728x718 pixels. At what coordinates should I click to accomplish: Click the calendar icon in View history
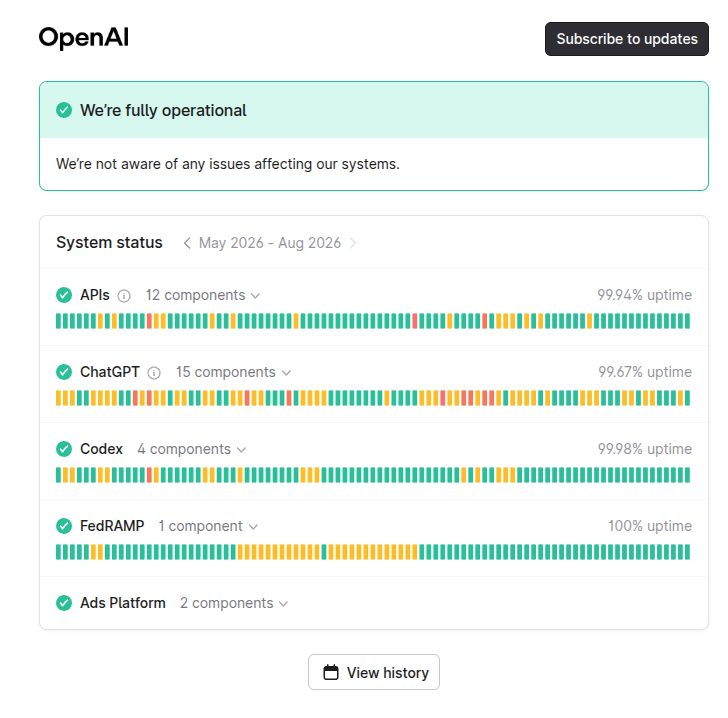[331, 672]
